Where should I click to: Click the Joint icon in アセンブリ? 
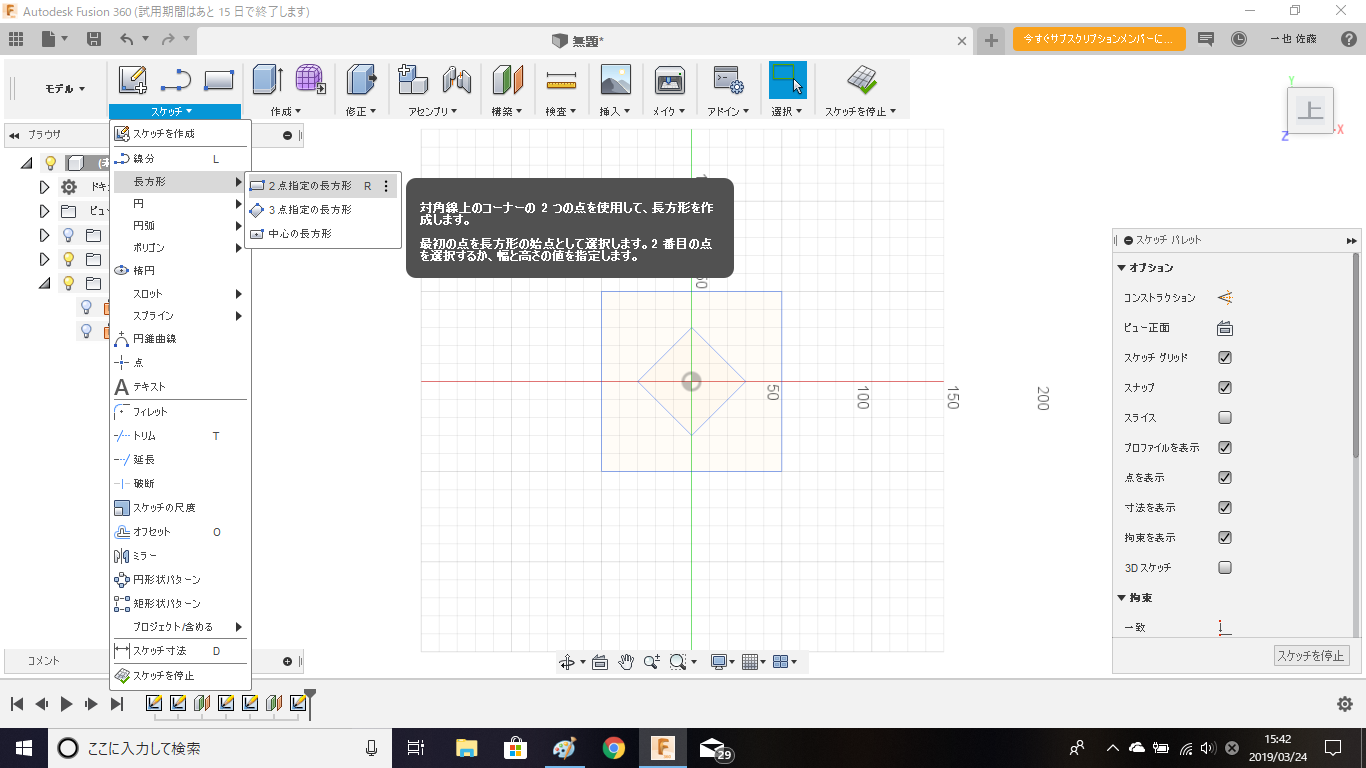point(456,80)
